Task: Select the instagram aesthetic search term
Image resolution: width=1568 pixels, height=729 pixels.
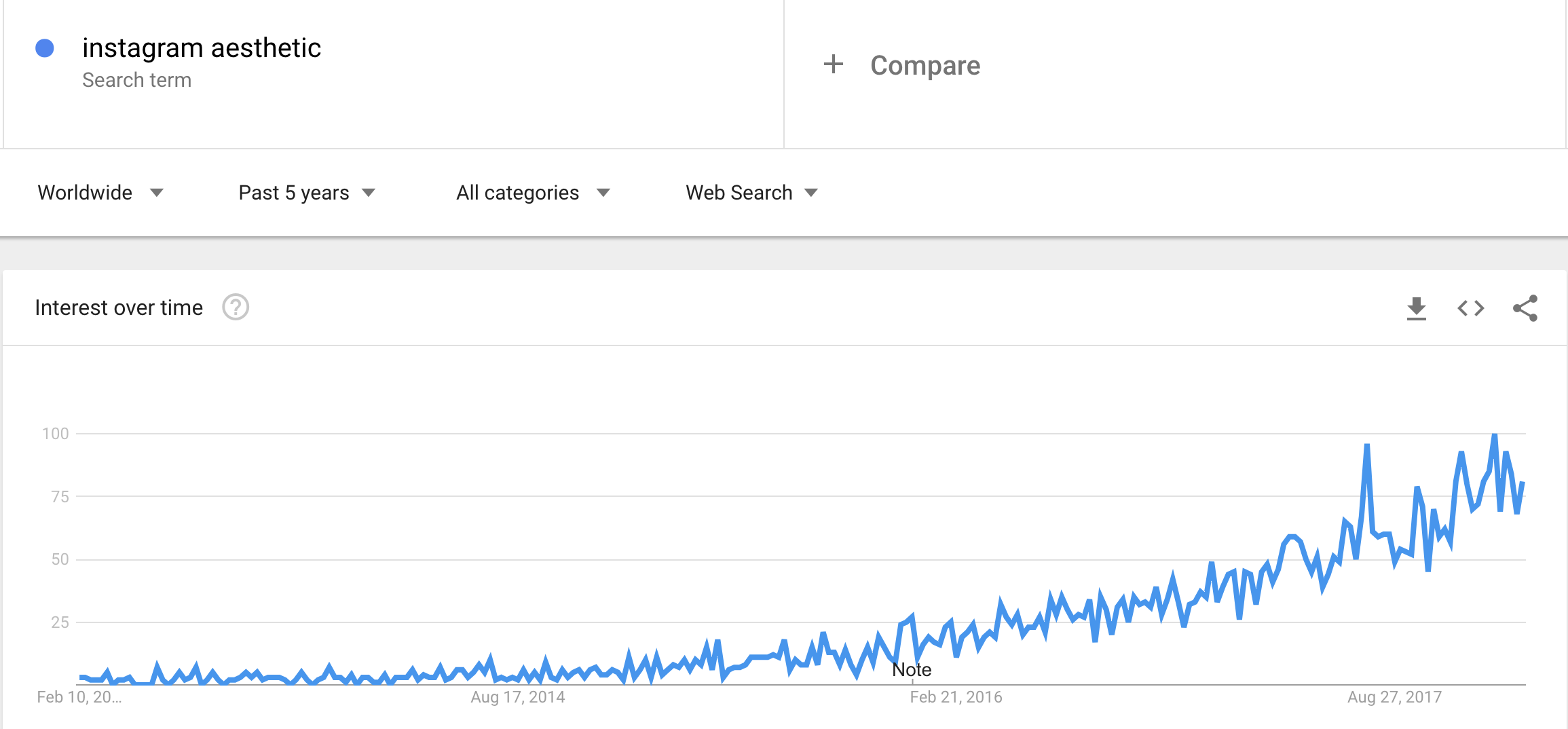Action: click(x=202, y=48)
